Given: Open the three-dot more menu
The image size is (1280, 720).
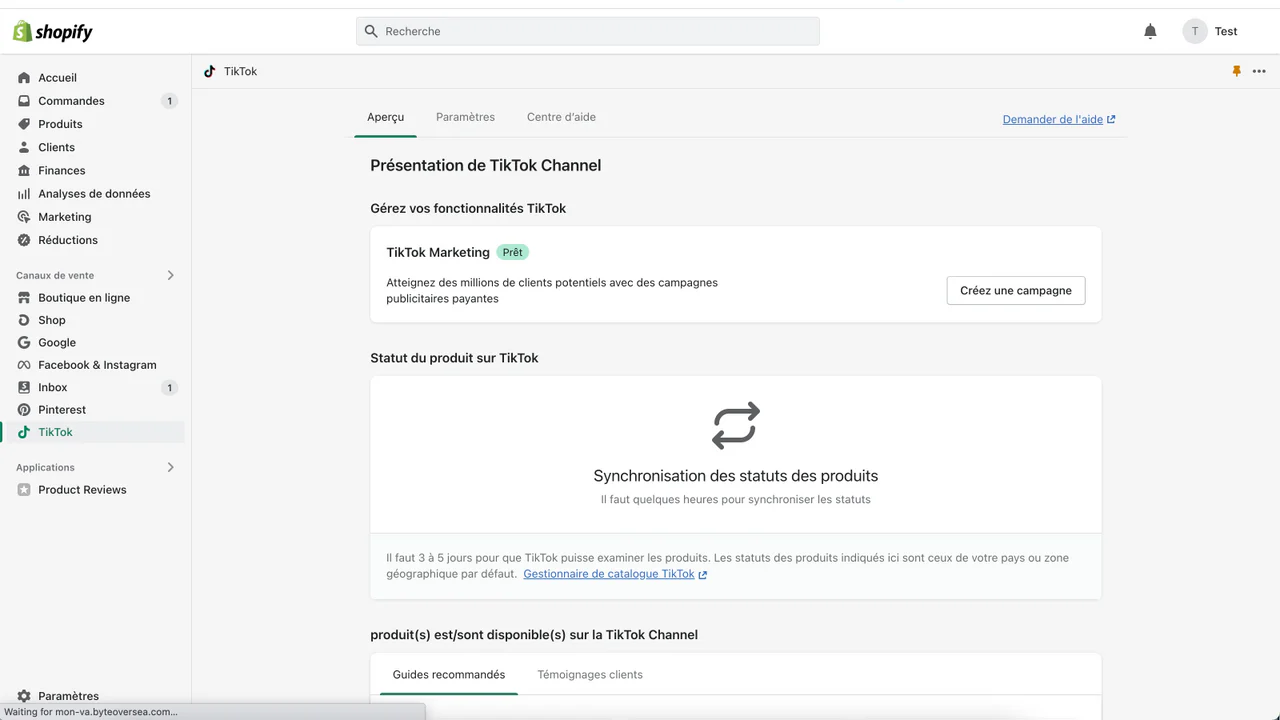Looking at the screenshot, I should coord(1259,71).
